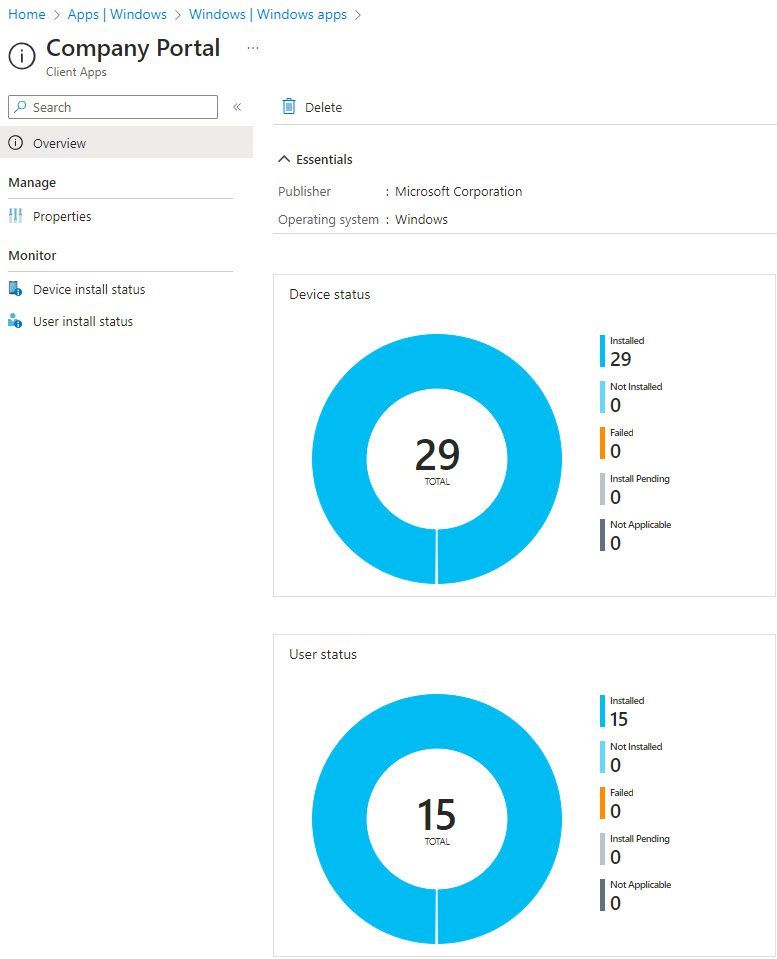Click User status Not Applicable dark swatch
The height and width of the screenshot is (959, 777).
click(603, 895)
